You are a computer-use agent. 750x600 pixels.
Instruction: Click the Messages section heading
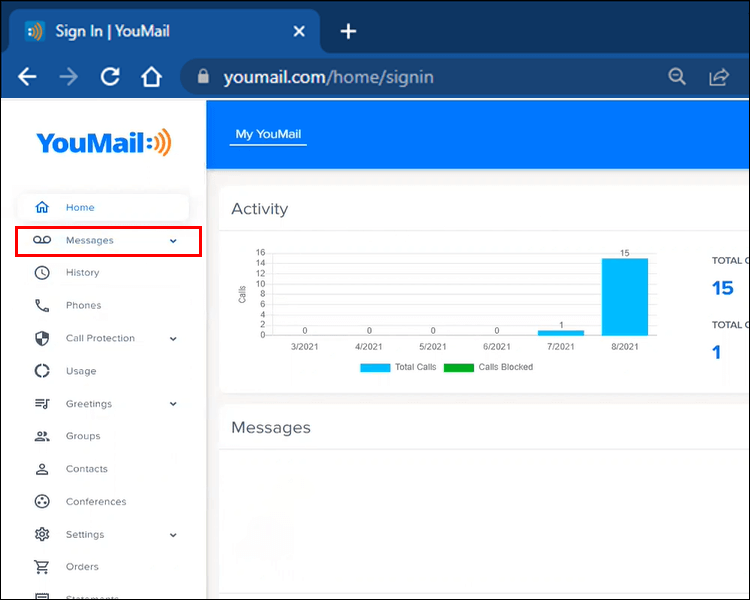click(x=271, y=427)
